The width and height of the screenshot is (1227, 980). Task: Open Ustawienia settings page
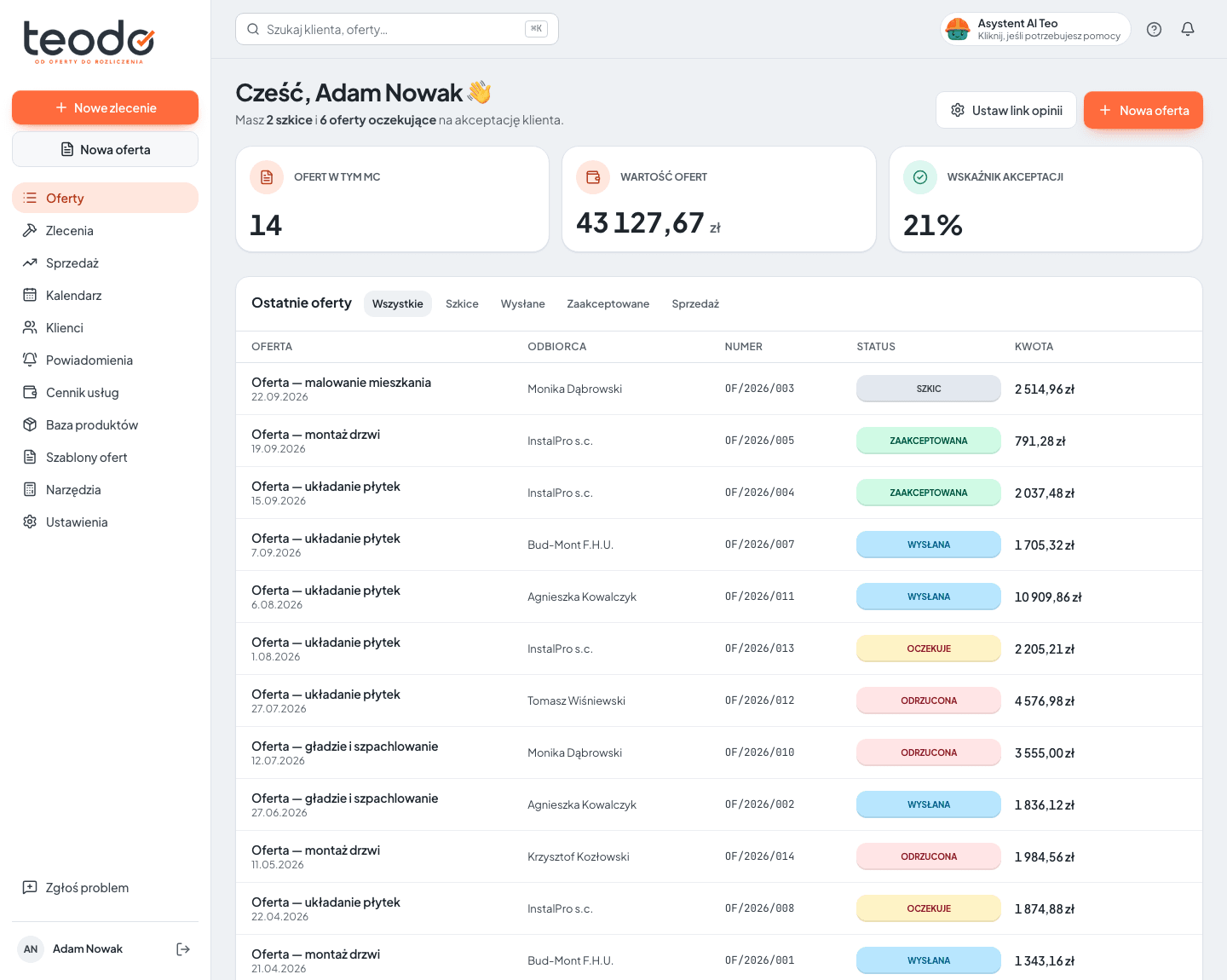(105, 522)
